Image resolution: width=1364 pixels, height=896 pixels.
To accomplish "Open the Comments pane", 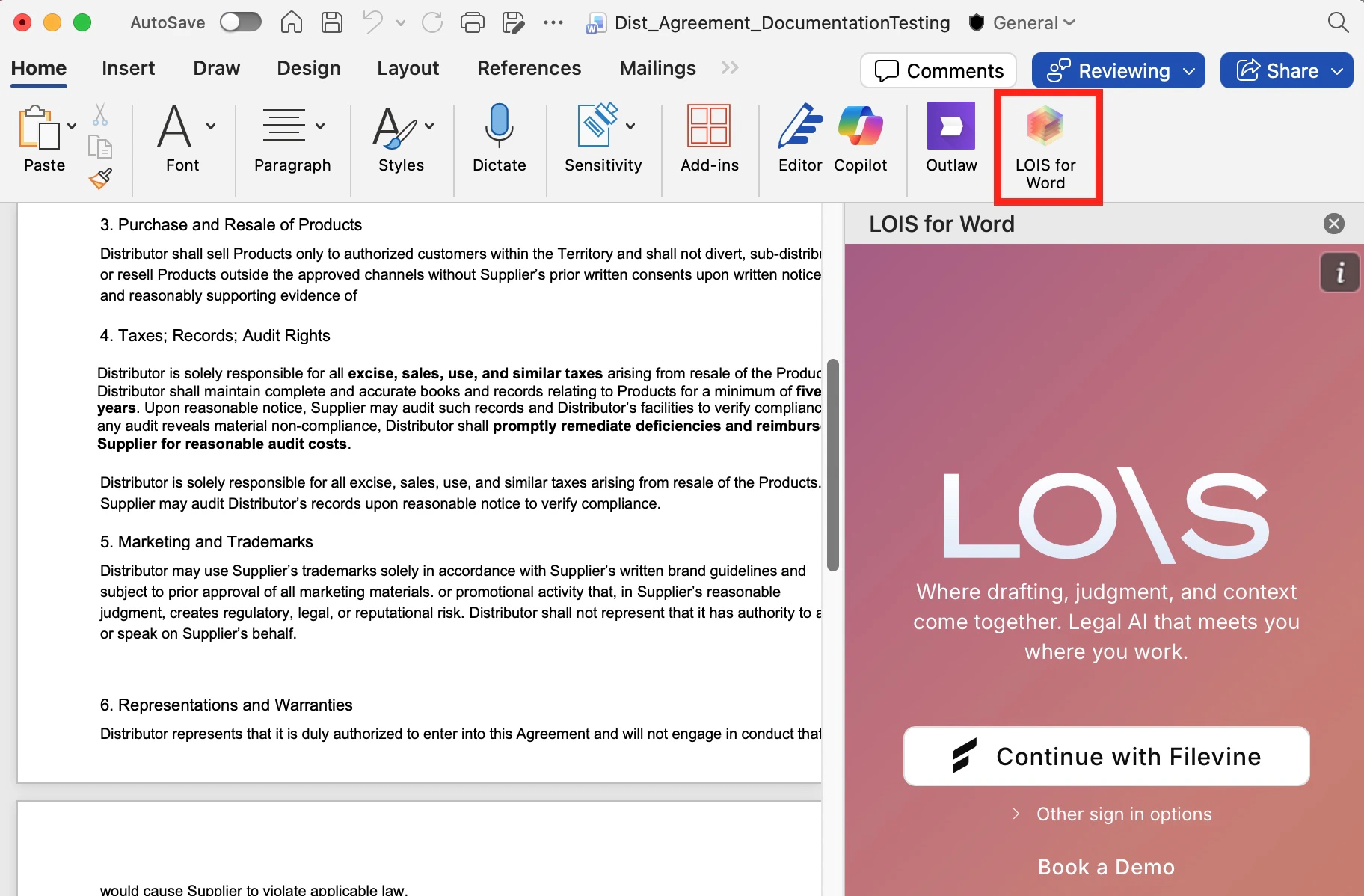I will [938, 70].
